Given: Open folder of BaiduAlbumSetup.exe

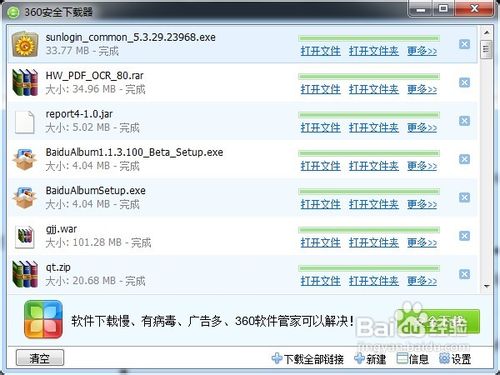Looking at the screenshot, I should point(374,204).
